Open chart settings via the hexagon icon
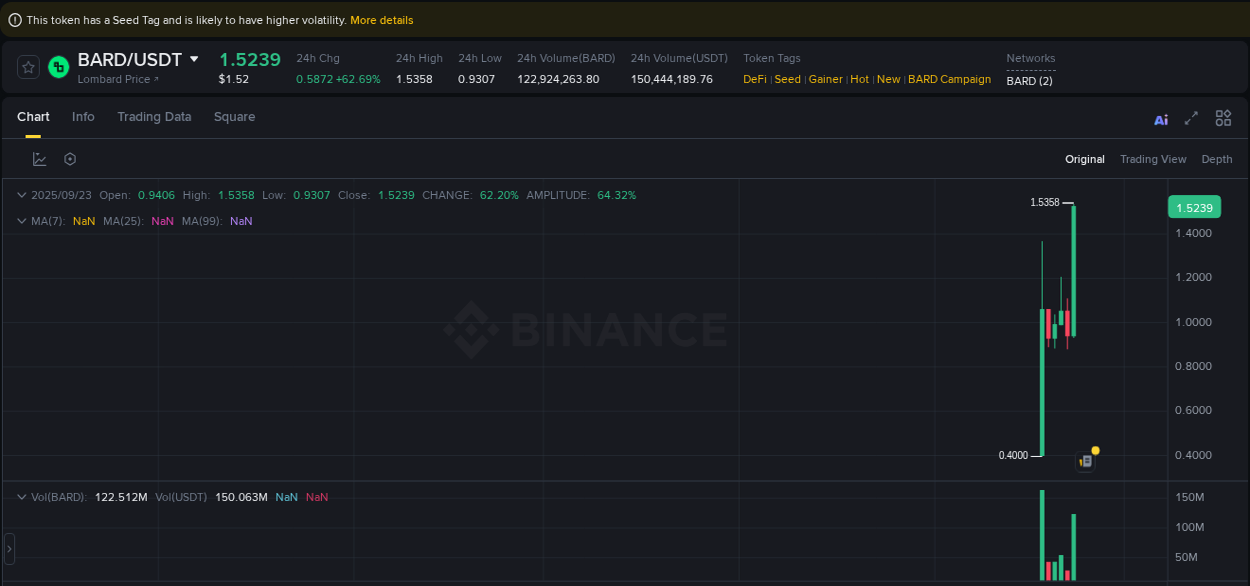This screenshot has width=1250, height=586. [69, 158]
